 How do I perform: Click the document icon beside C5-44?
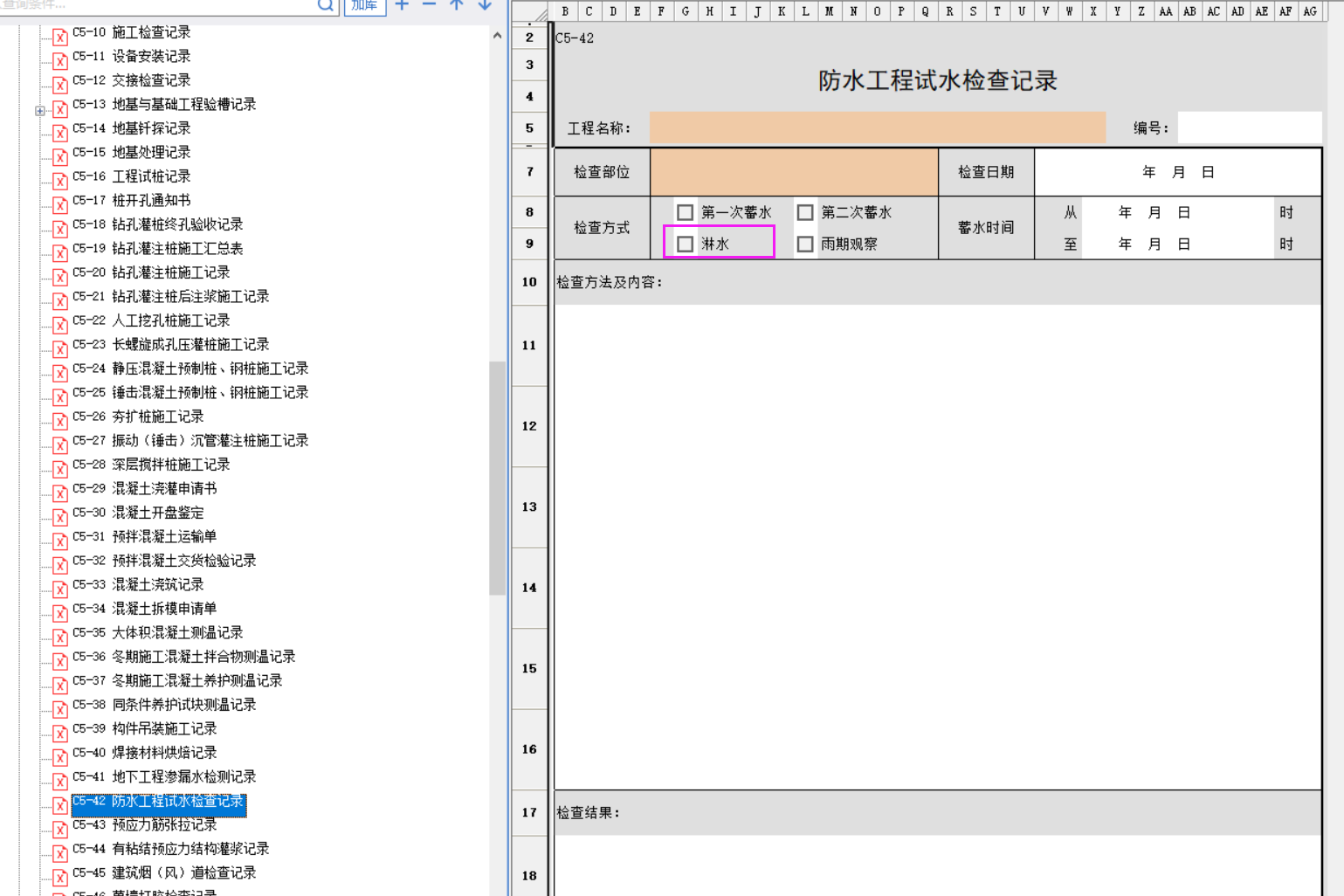(60, 853)
